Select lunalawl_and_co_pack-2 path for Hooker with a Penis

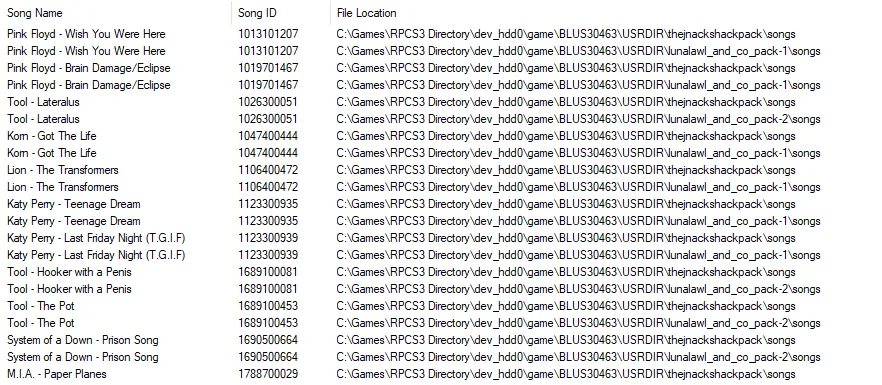[578, 289]
